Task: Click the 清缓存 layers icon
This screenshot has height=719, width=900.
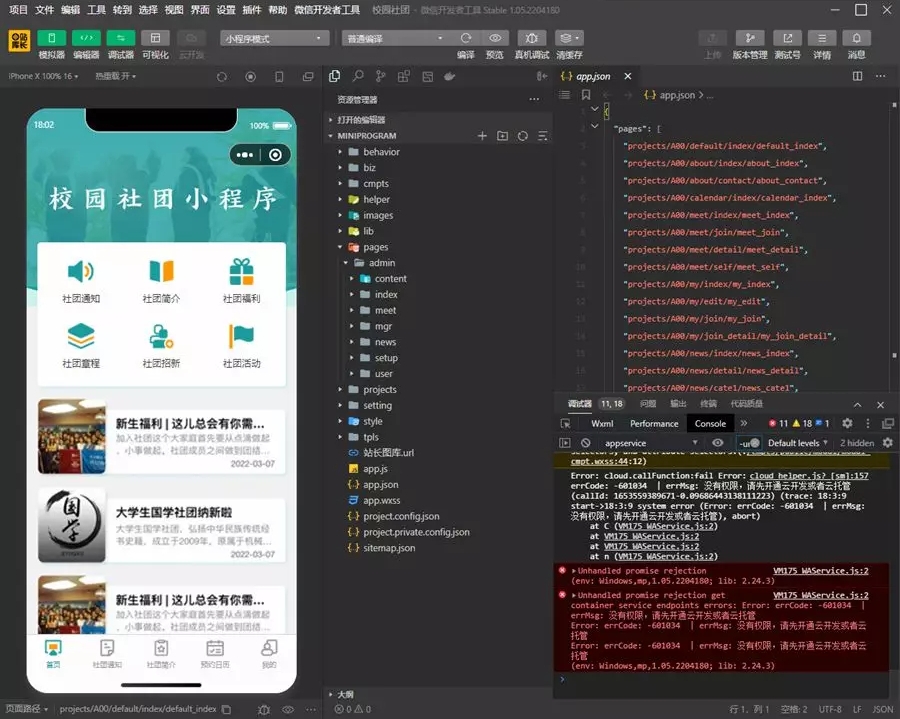Action: tap(569, 38)
